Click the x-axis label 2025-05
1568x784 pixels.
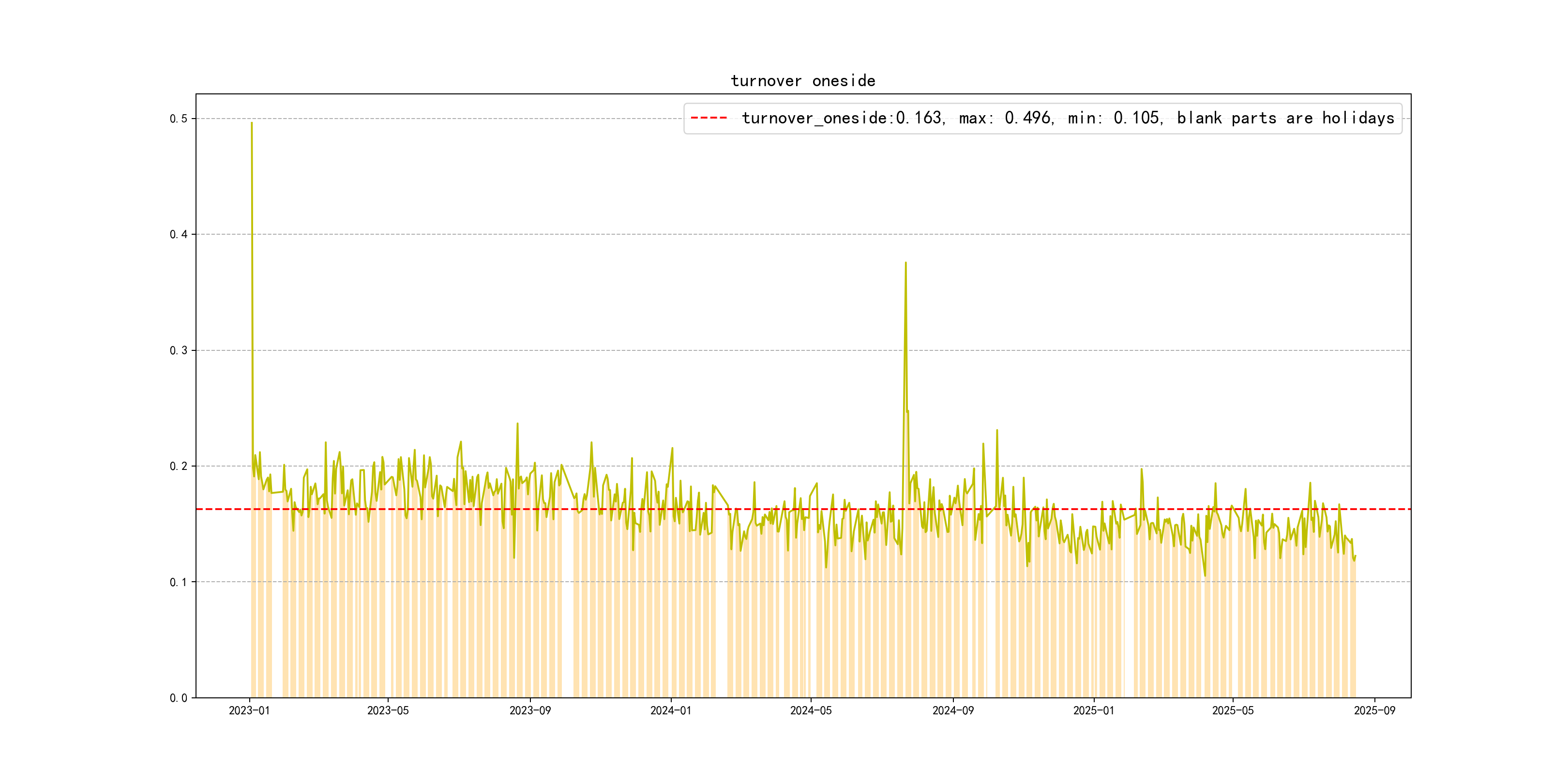click(x=1233, y=711)
